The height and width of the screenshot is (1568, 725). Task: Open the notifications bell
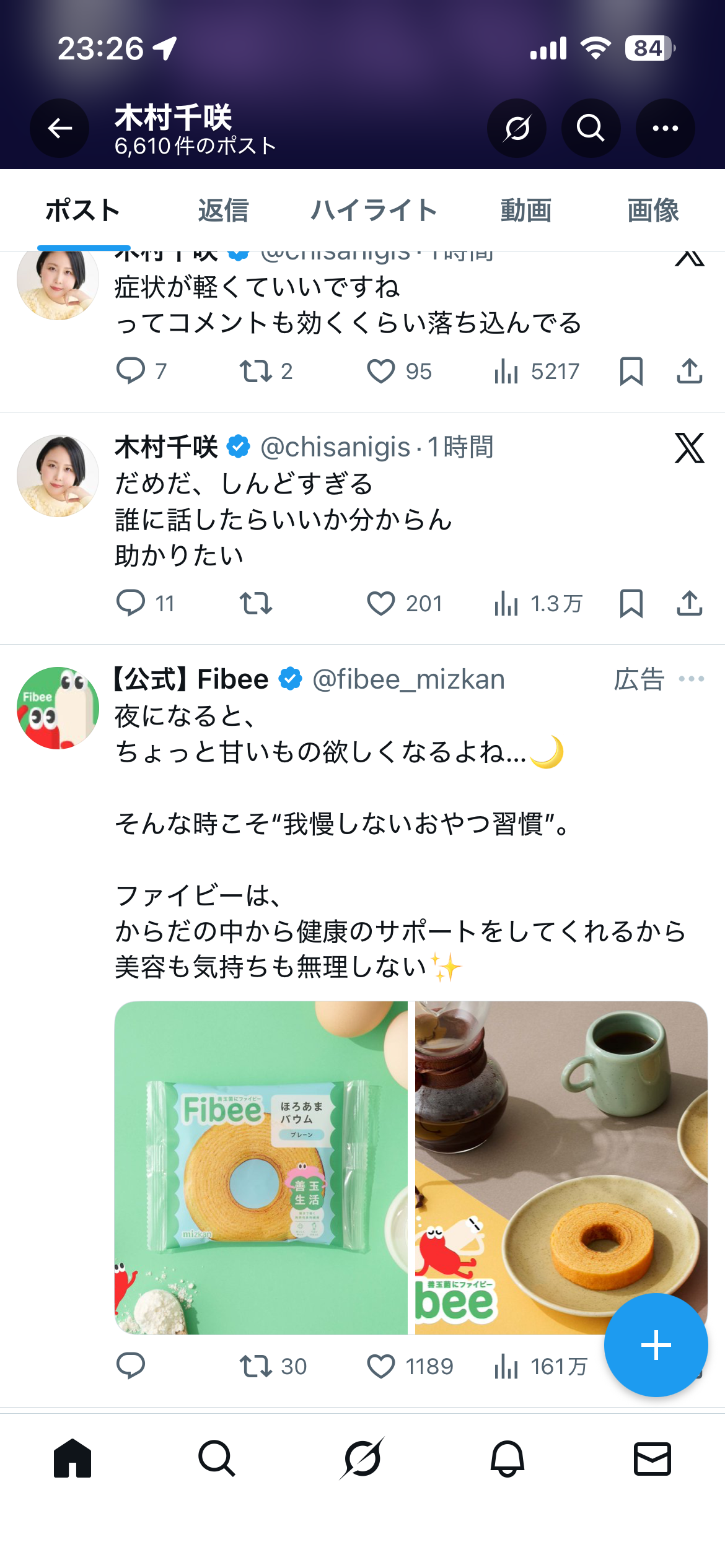click(x=507, y=1458)
